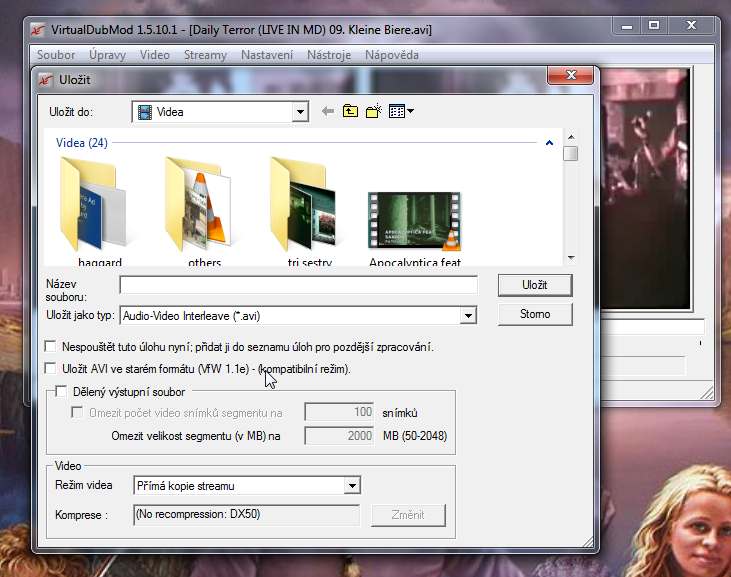Screen dimensions: 731x577
Task: Open the Uložit jako typ dropdown
Action: (468, 316)
